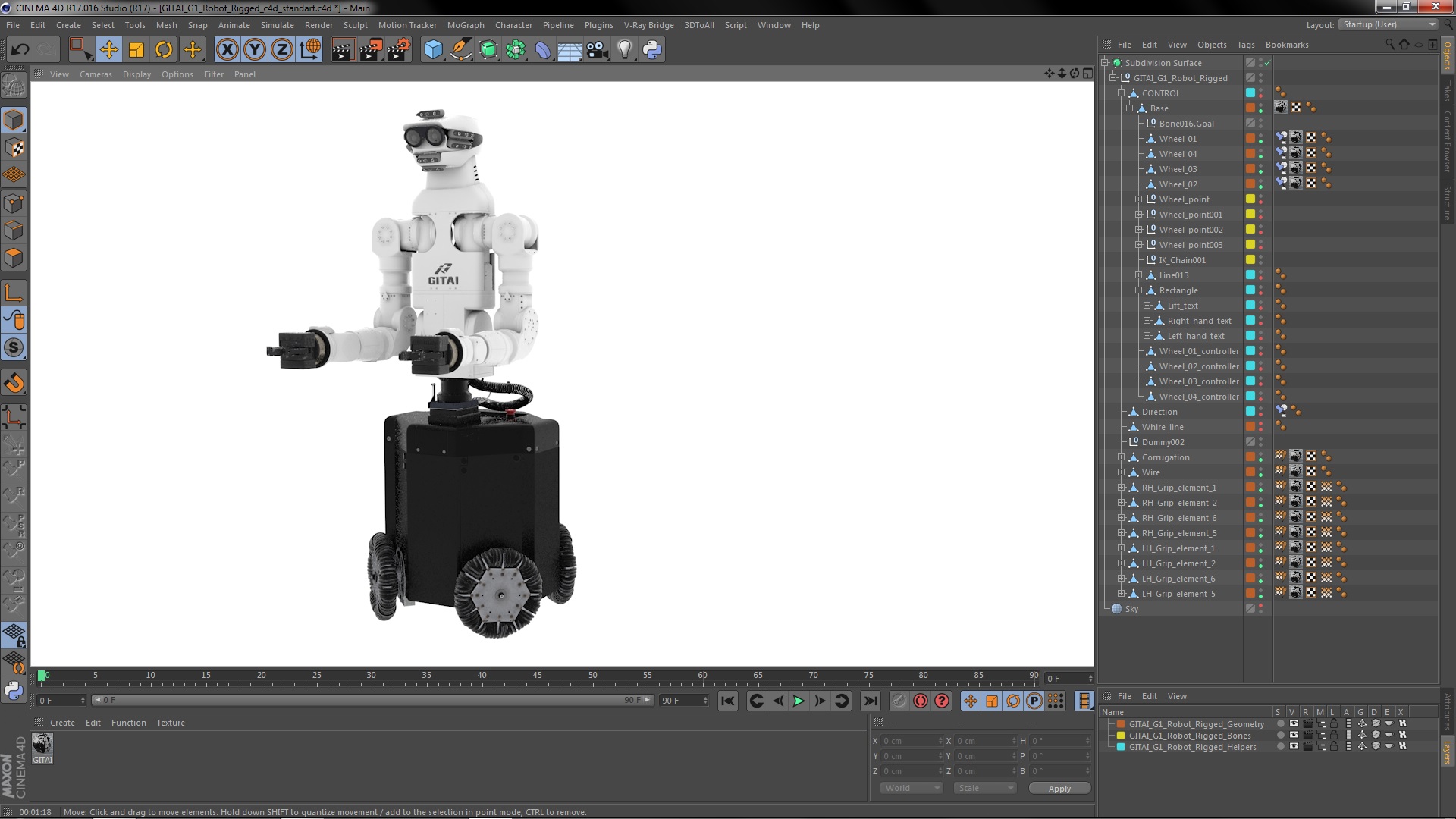The height and width of the screenshot is (819, 1456).
Task: Activate the Scale tool
Action: point(136,50)
